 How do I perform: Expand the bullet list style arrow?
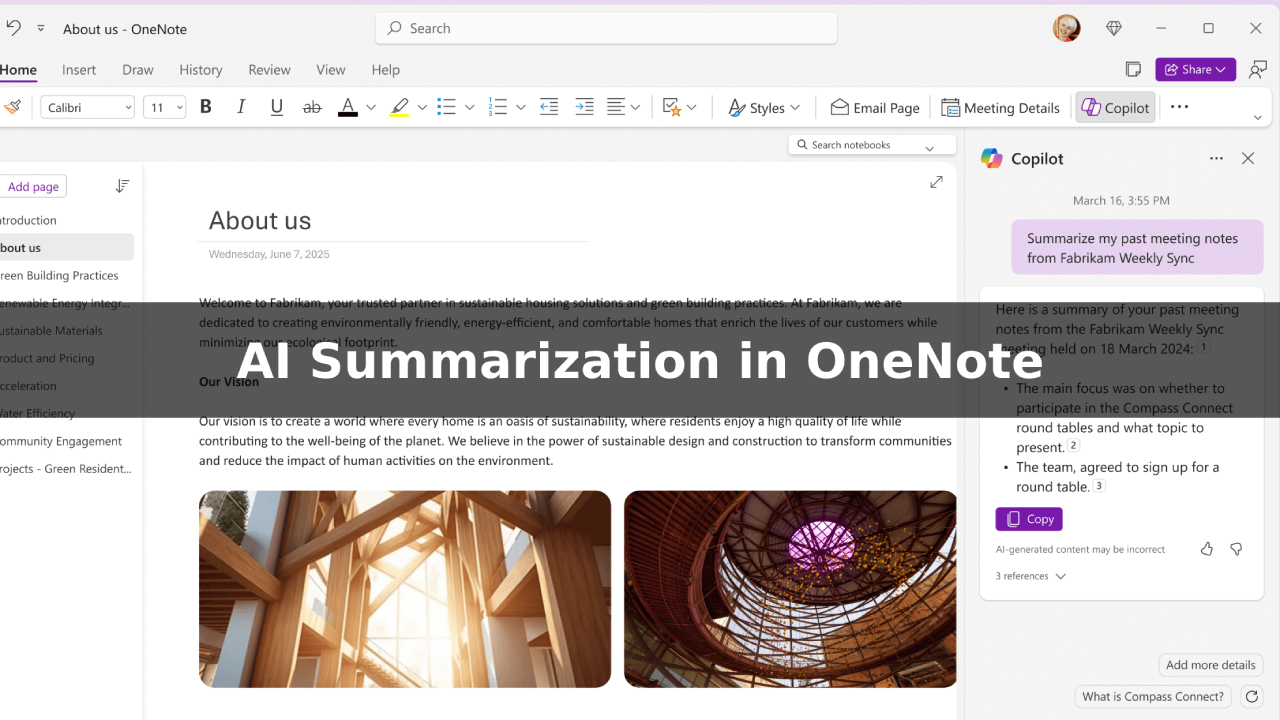point(469,107)
